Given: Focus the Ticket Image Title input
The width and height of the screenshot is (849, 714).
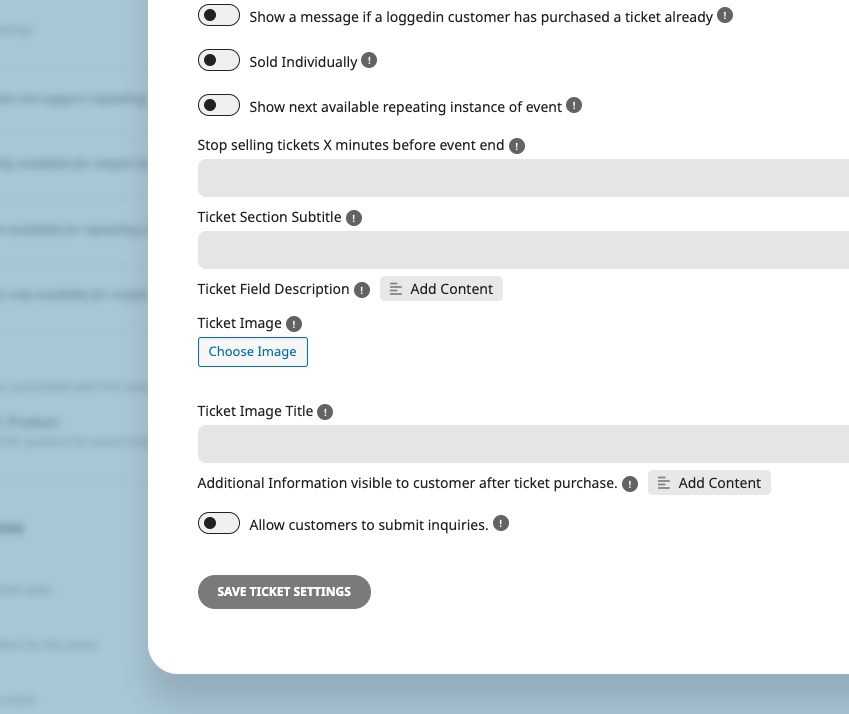Looking at the screenshot, I should coord(523,444).
